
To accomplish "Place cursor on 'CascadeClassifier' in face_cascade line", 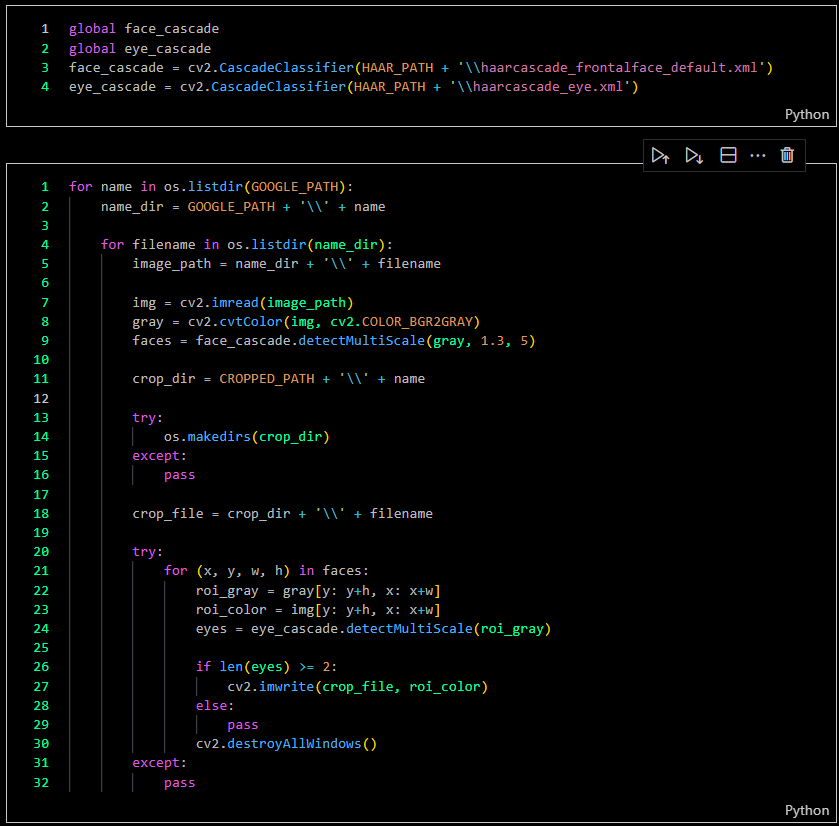I will 286,67.
